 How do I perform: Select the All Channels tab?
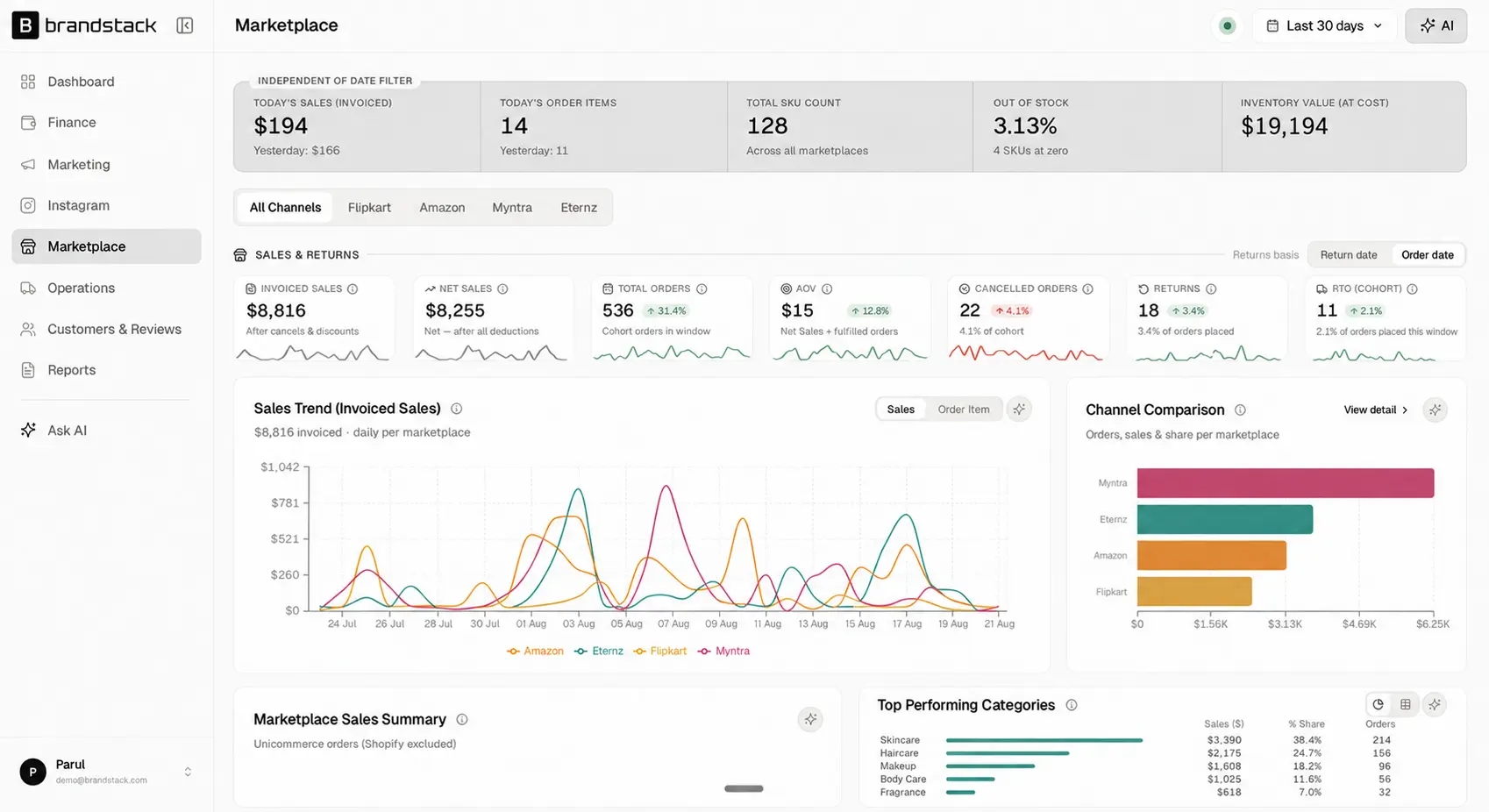[x=285, y=208]
